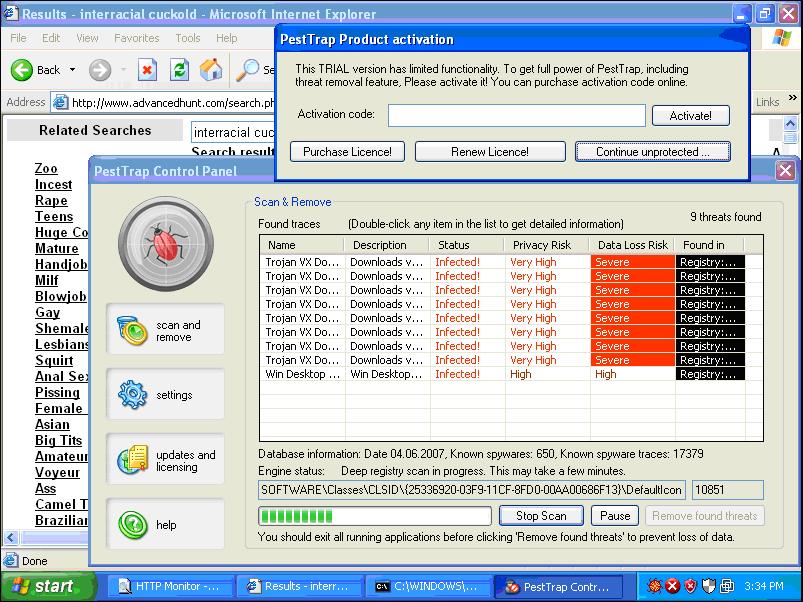This screenshot has height=602, width=803.
Task: Click the PestTrap bug icon in system tray
Action: (653, 586)
